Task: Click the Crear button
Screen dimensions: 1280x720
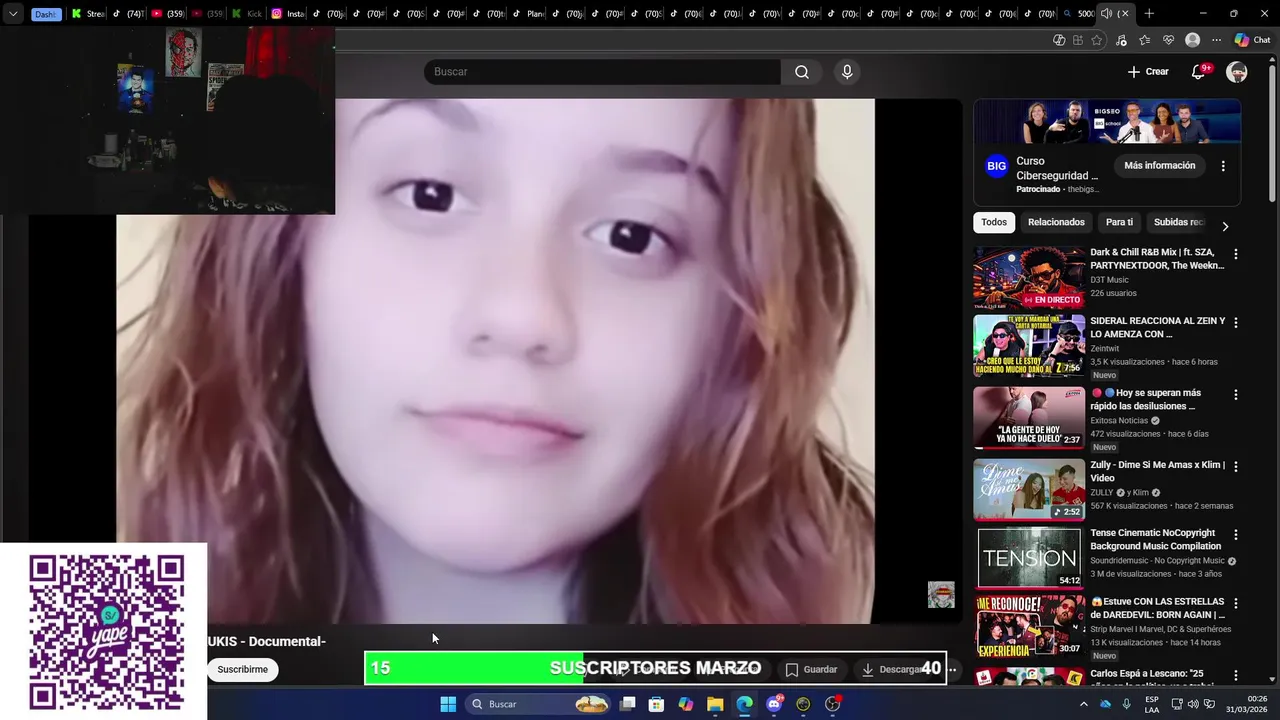Action: click(1148, 72)
